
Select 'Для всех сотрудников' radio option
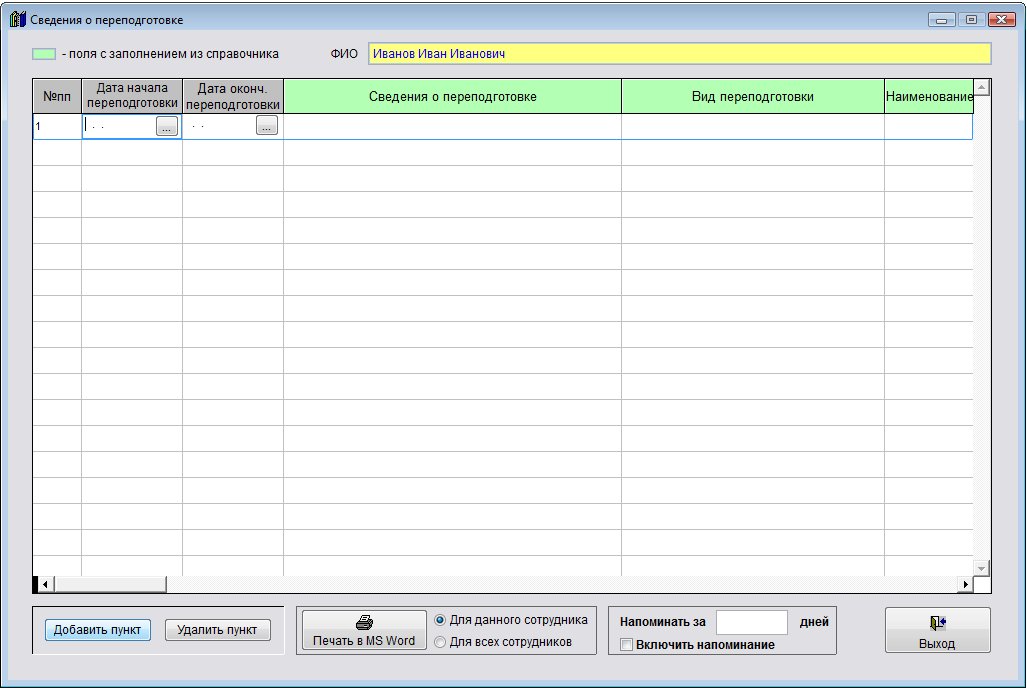click(x=441, y=642)
